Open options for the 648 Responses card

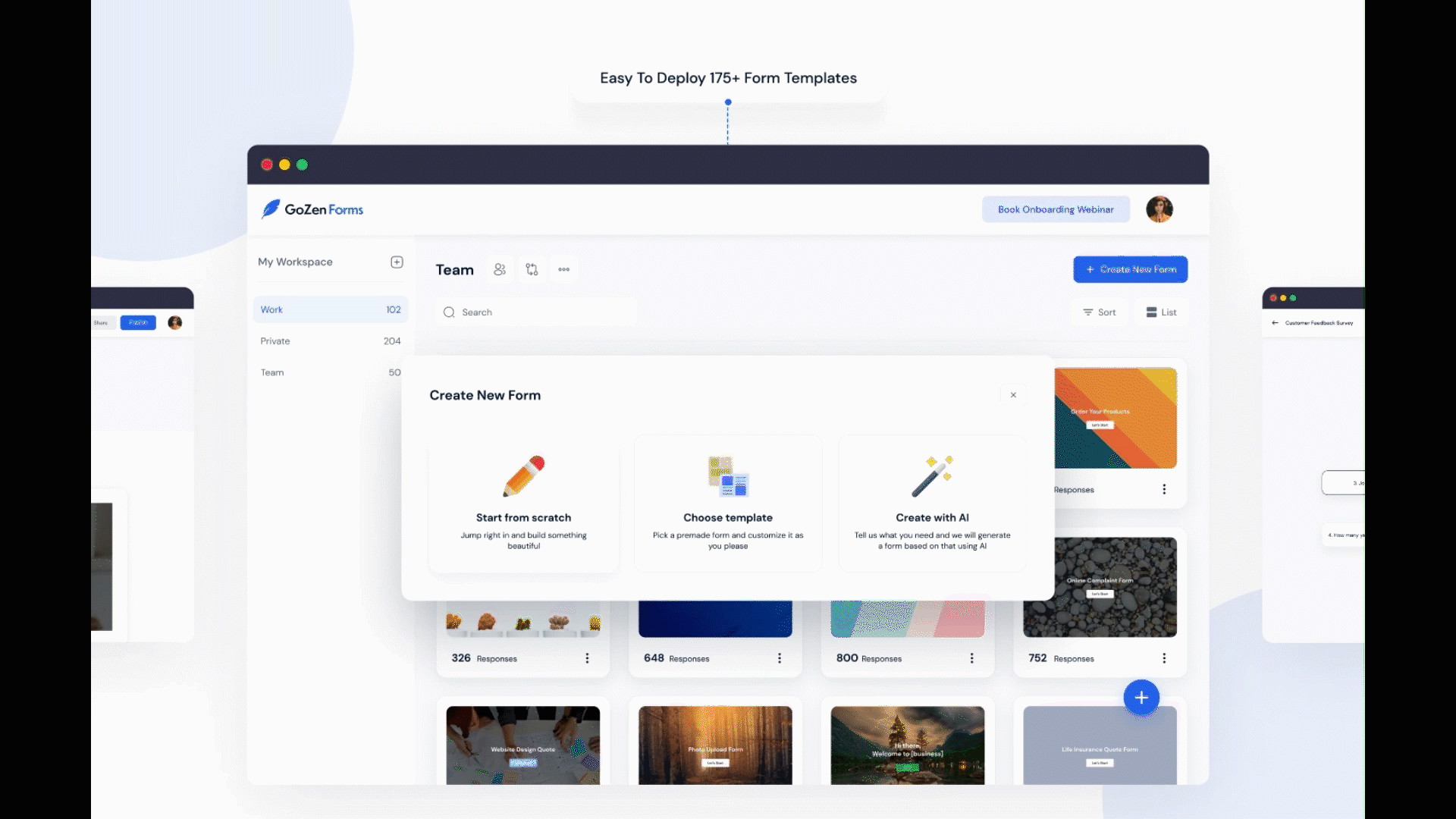pyautogui.click(x=779, y=658)
